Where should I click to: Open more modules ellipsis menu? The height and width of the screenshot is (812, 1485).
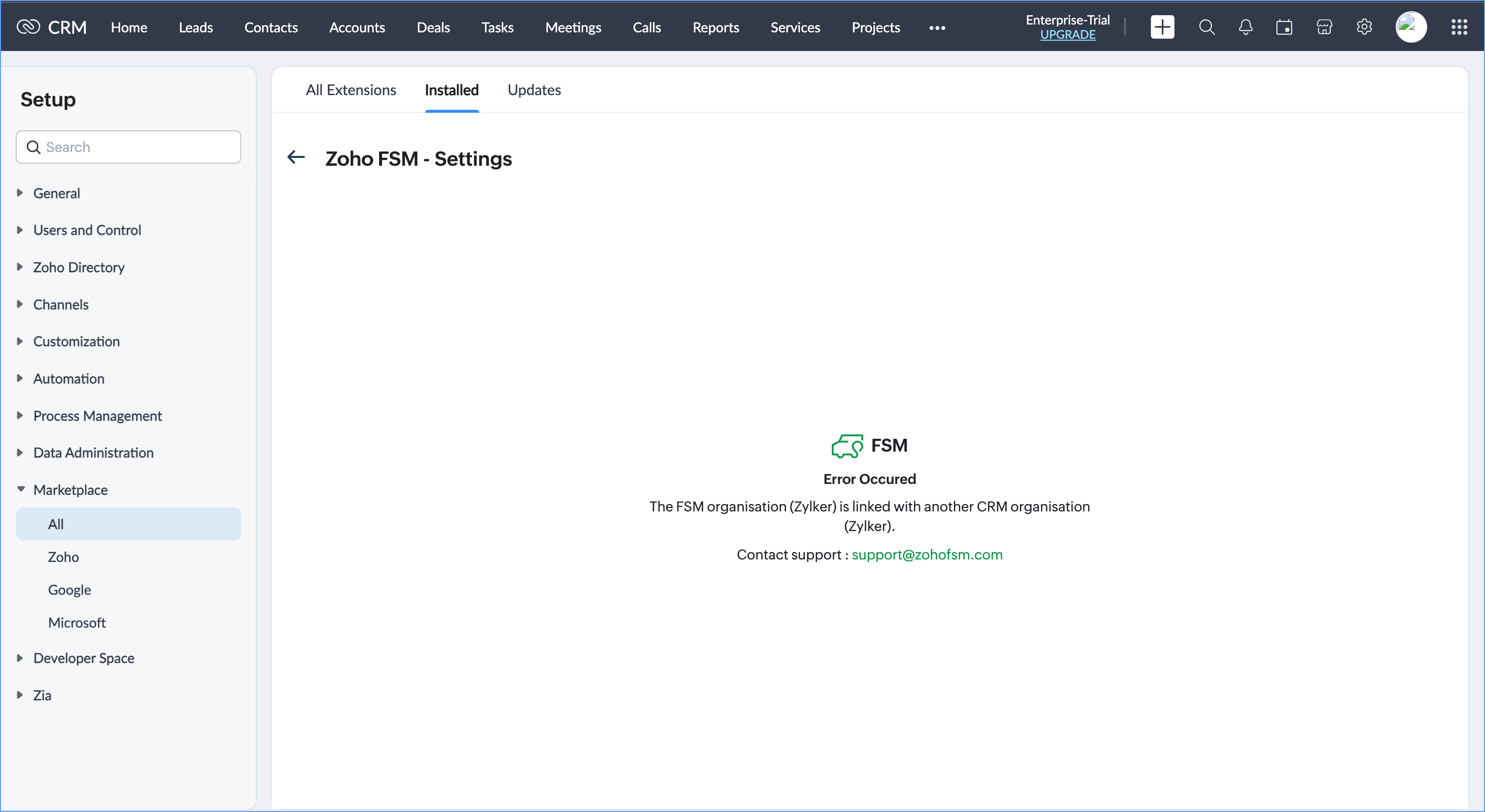pyautogui.click(x=937, y=27)
